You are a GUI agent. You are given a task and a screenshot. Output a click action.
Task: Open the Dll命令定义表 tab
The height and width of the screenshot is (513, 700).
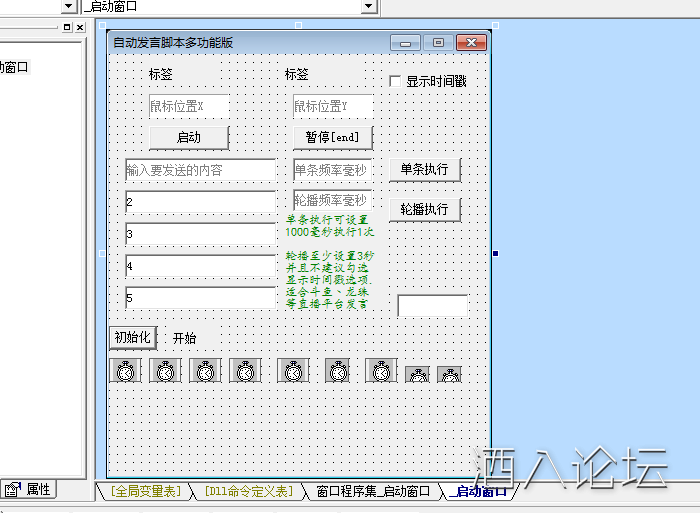pos(247,491)
